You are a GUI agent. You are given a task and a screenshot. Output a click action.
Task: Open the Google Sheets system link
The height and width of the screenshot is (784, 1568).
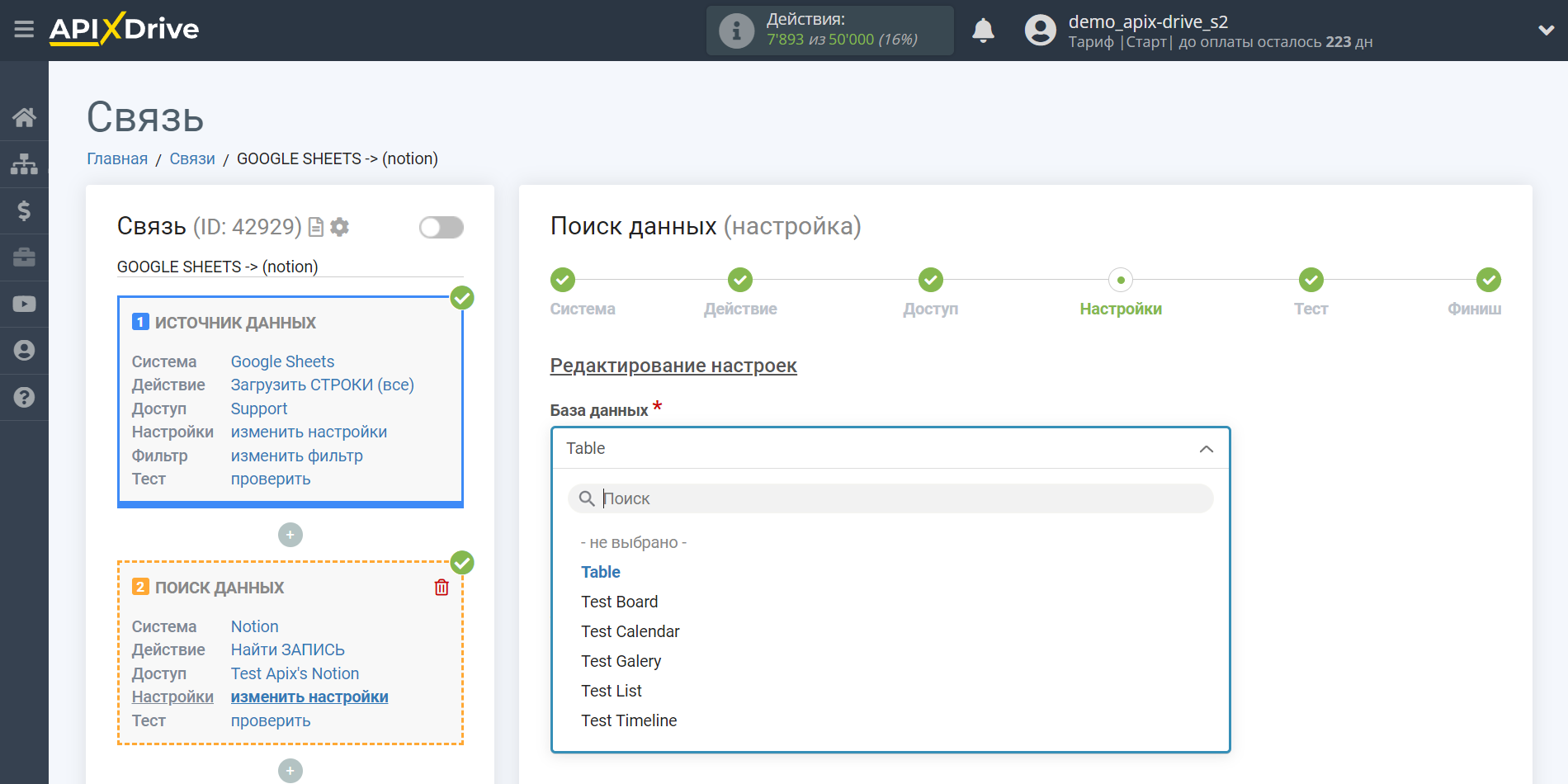[282, 361]
